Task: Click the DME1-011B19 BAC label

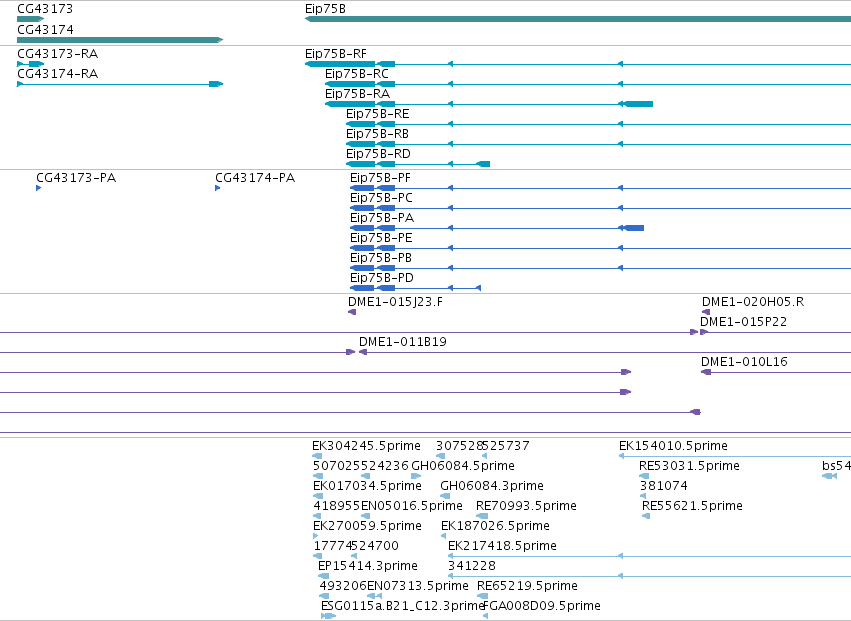Action: [403, 342]
